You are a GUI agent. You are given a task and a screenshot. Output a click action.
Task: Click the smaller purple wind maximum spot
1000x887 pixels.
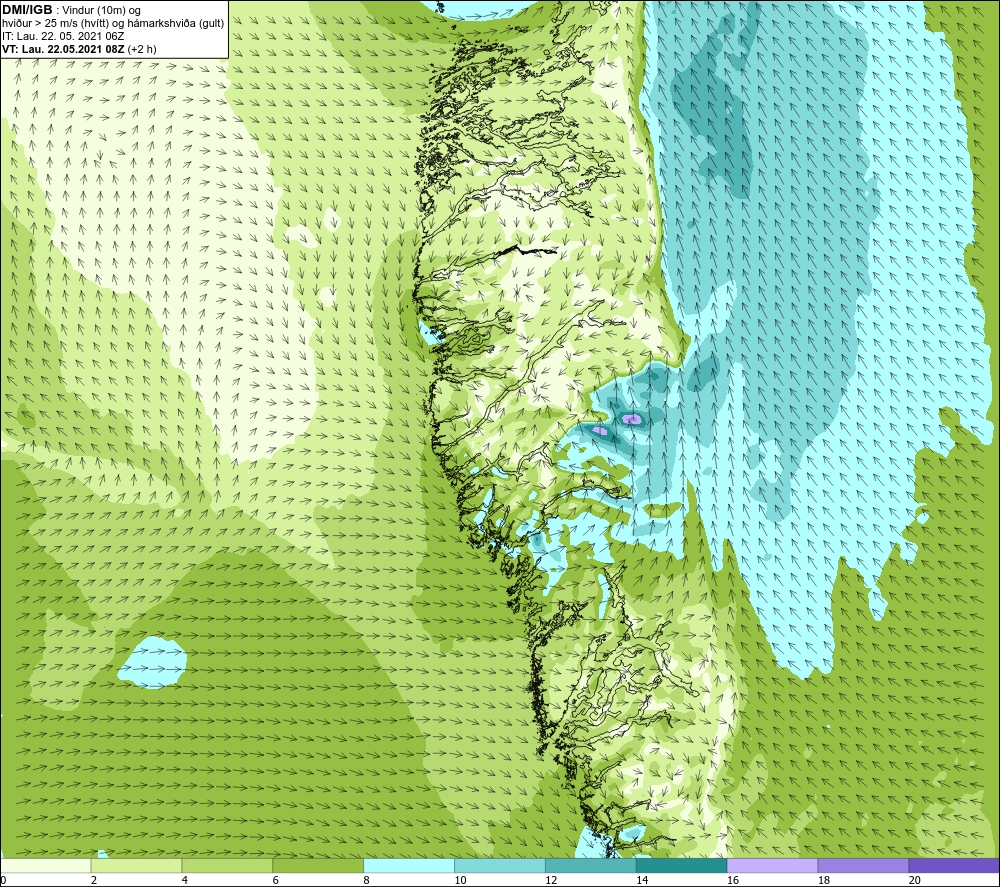(600, 430)
